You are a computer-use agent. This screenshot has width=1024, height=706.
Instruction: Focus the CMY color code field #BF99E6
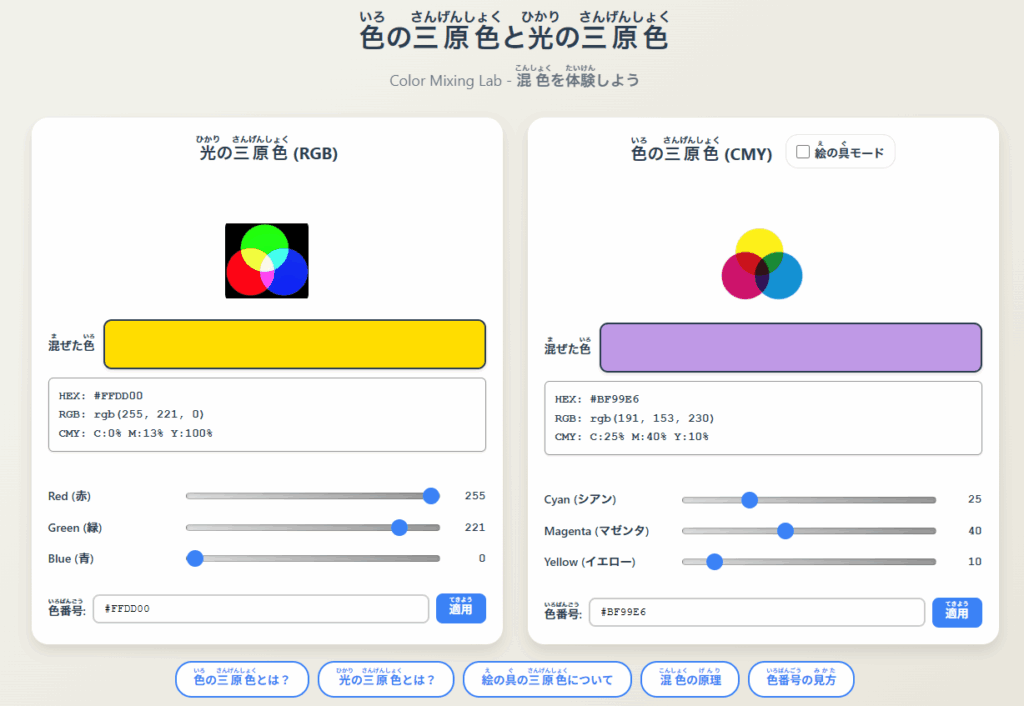756,612
